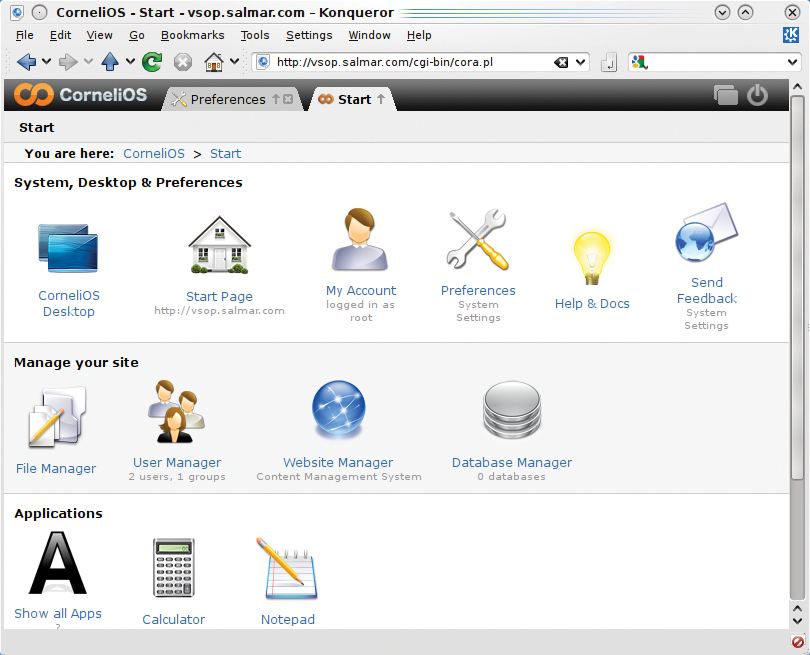Screen dimensions: 810x655
Task: Click the bottom-most scroll down arrow
Action: [798, 621]
